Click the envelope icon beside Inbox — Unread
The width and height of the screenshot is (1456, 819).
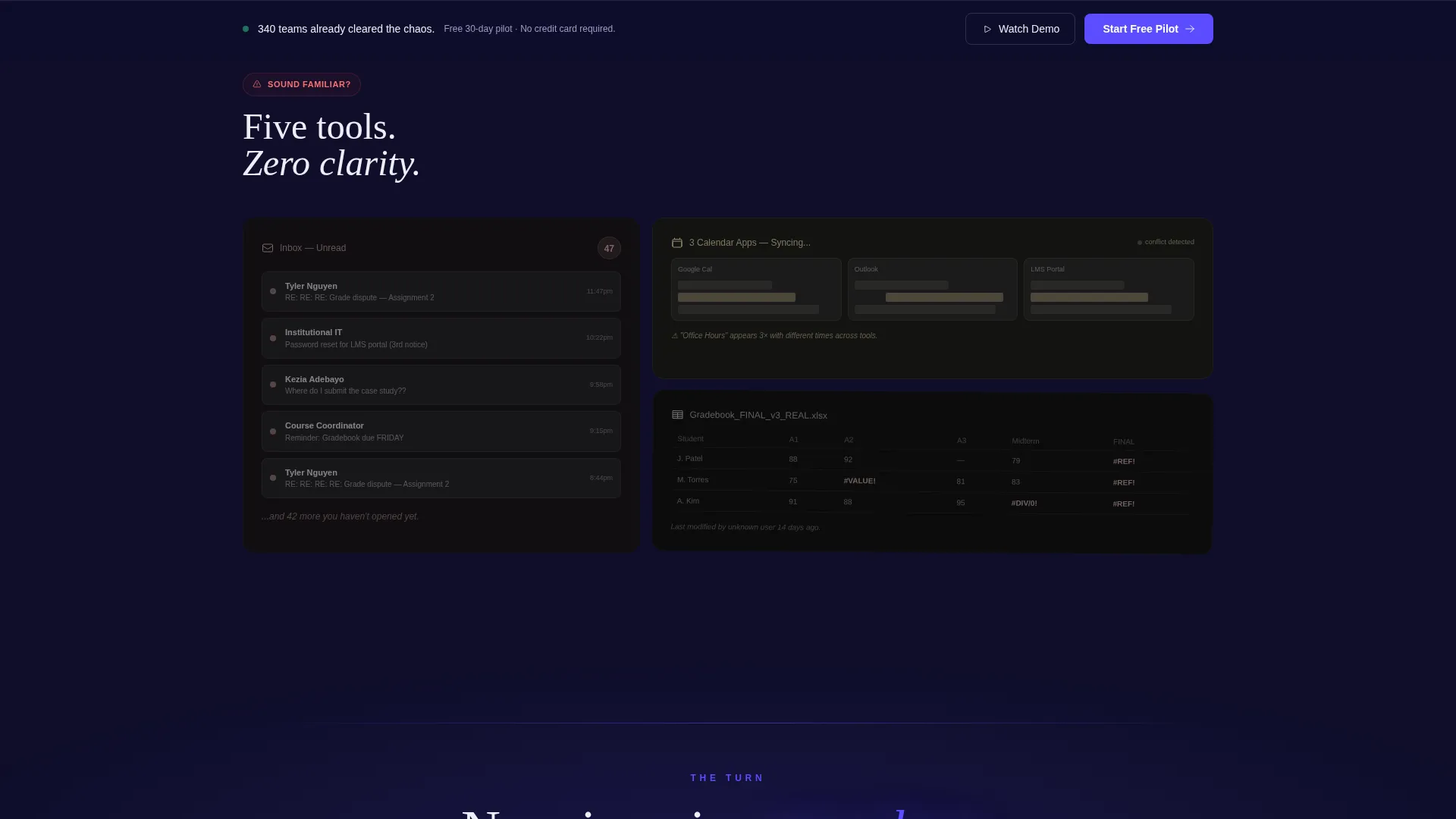point(268,248)
